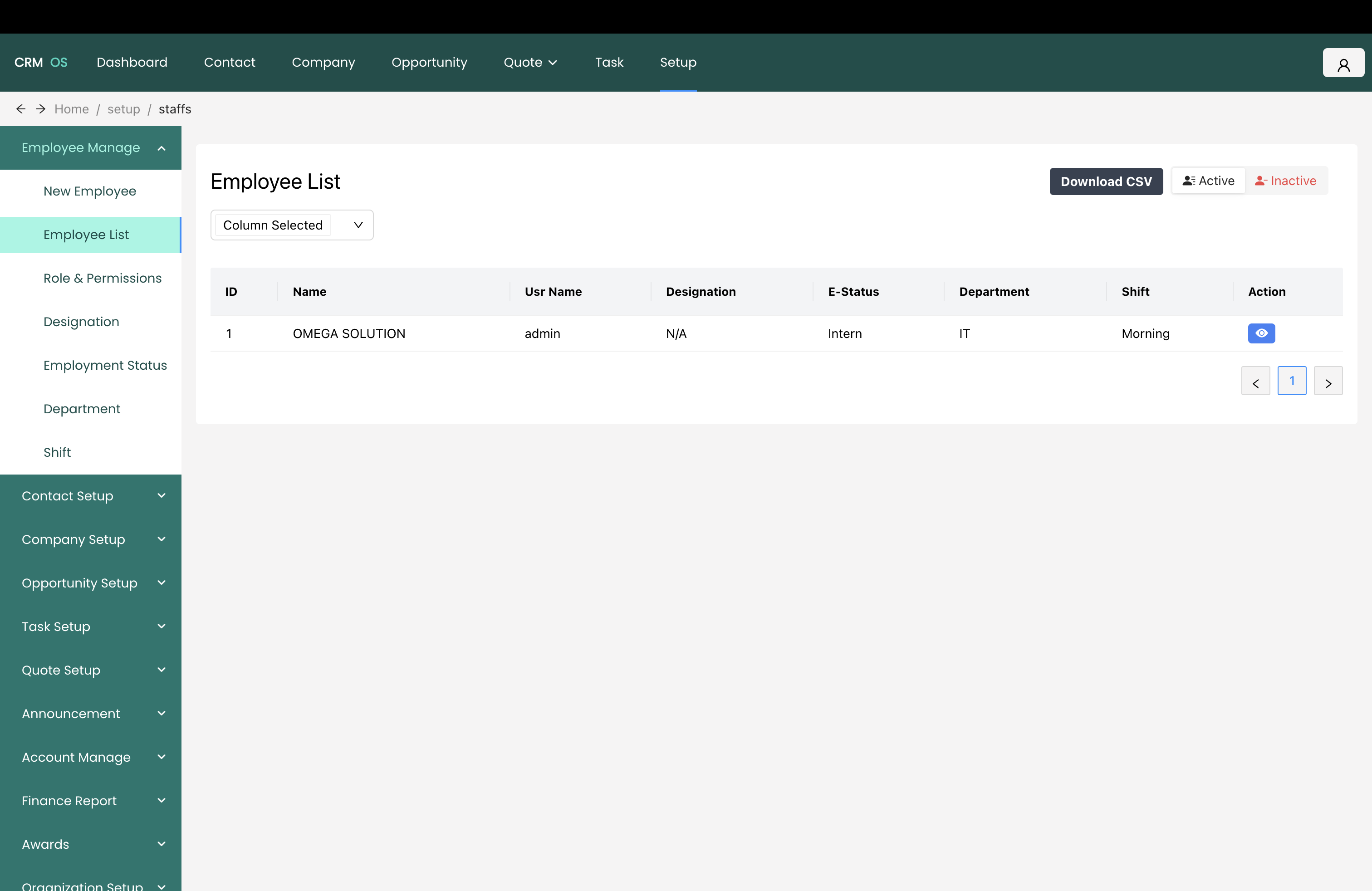Click the Download CSV button
Screen dimensions: 1372x891
coord(1106,181)
